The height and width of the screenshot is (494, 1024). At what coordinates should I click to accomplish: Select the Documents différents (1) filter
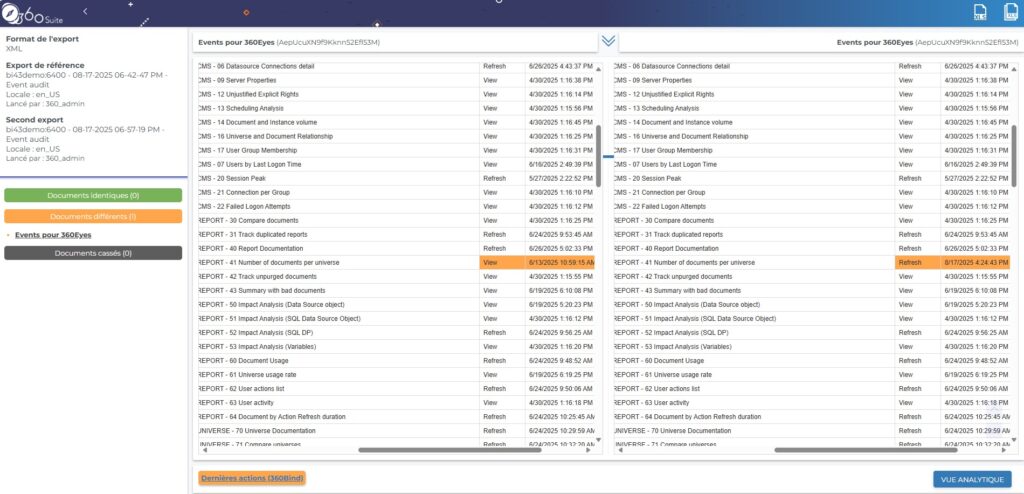tap(93, 216)
